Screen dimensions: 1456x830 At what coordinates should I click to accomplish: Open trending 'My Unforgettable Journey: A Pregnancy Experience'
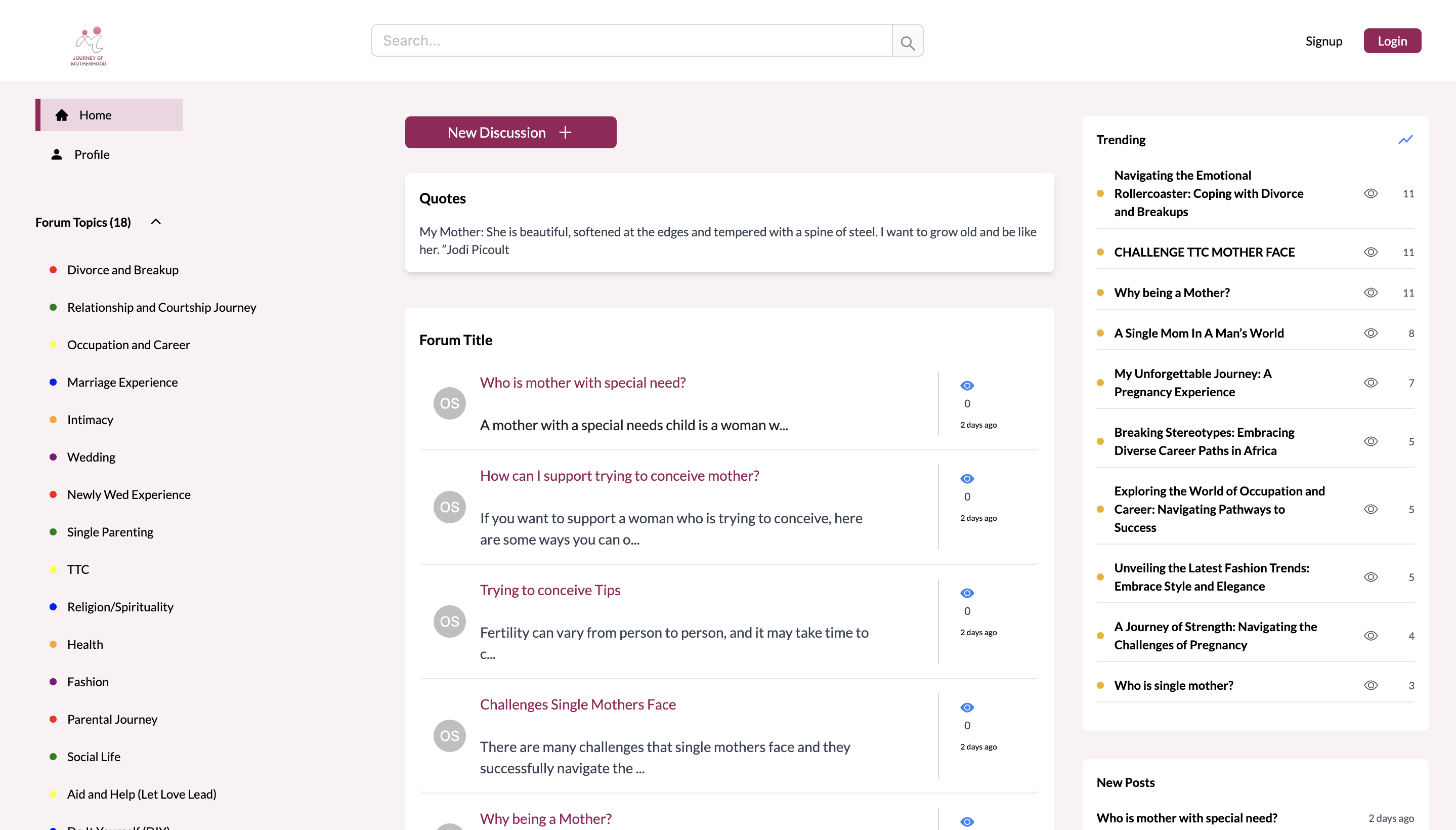1192,383
